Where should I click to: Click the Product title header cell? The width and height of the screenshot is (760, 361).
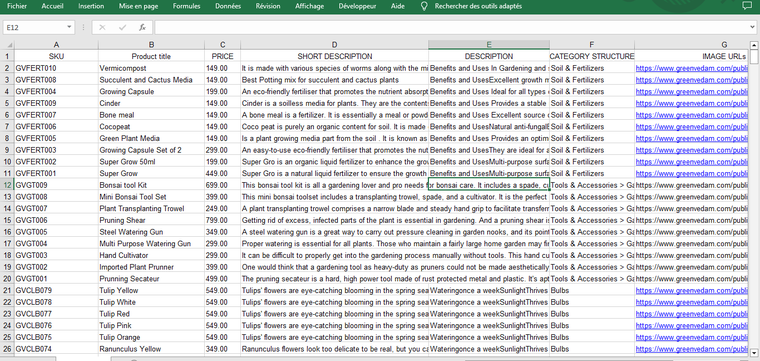click(151, 56)
